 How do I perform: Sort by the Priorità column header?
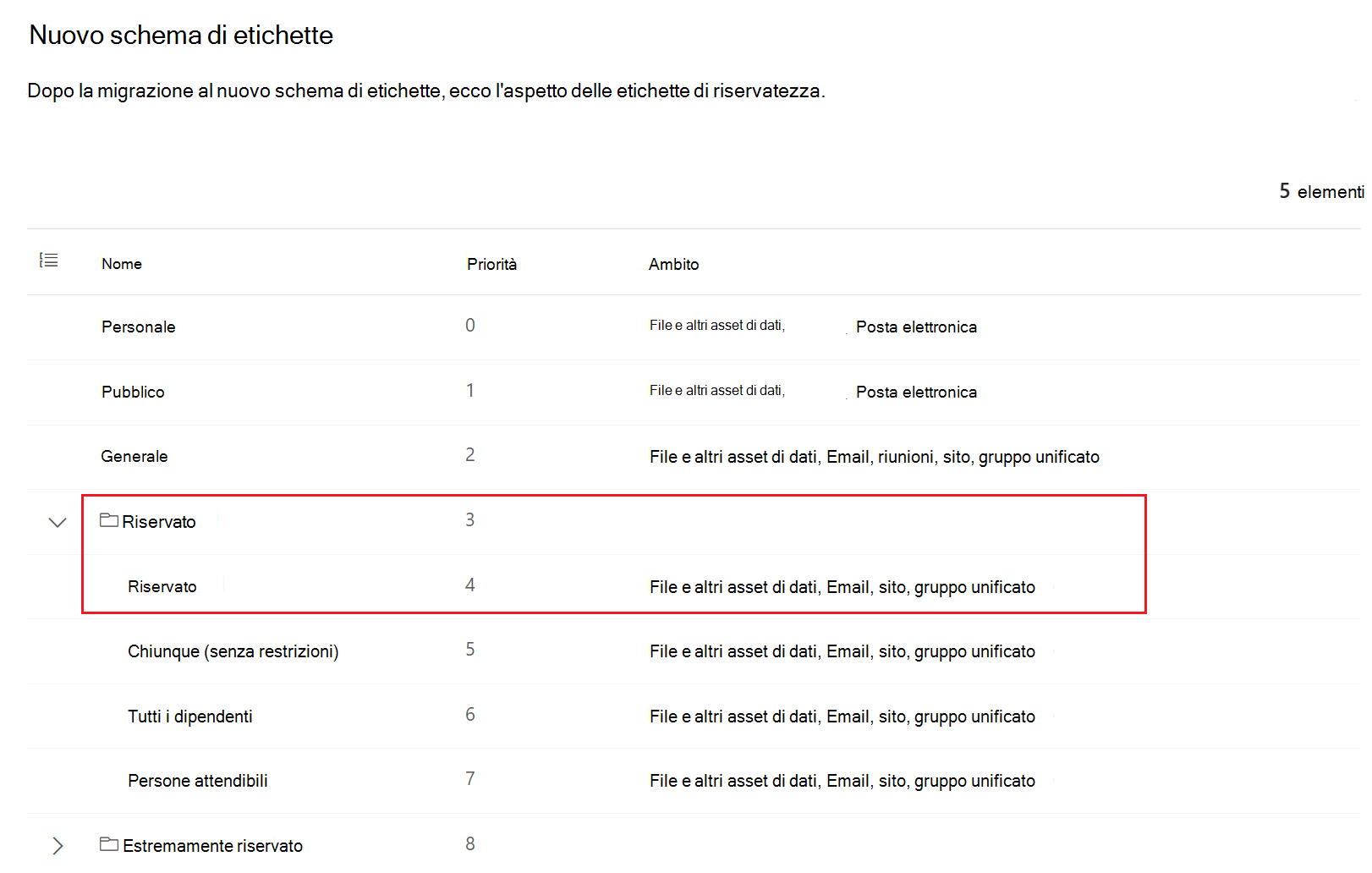pyautogui.click(x=491, y=264)
